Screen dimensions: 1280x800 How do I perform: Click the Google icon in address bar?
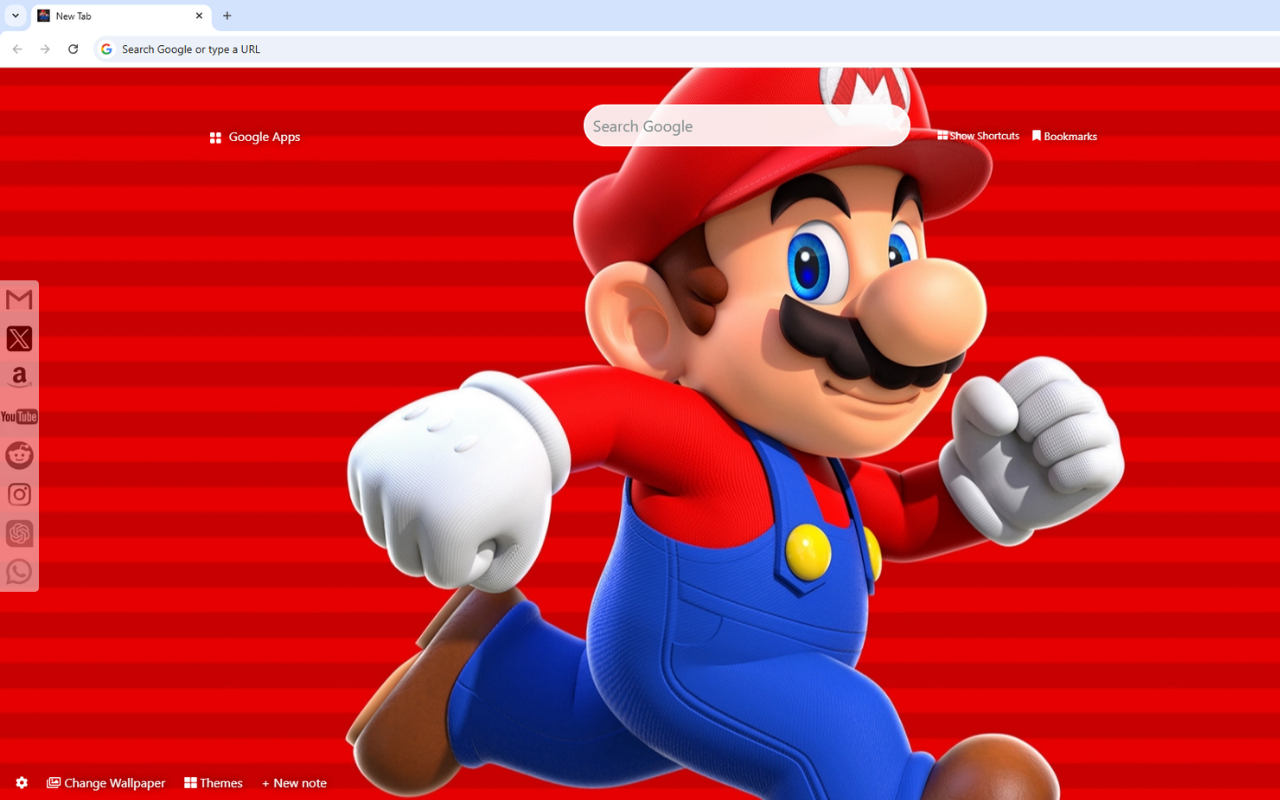(x=107, y=49)
